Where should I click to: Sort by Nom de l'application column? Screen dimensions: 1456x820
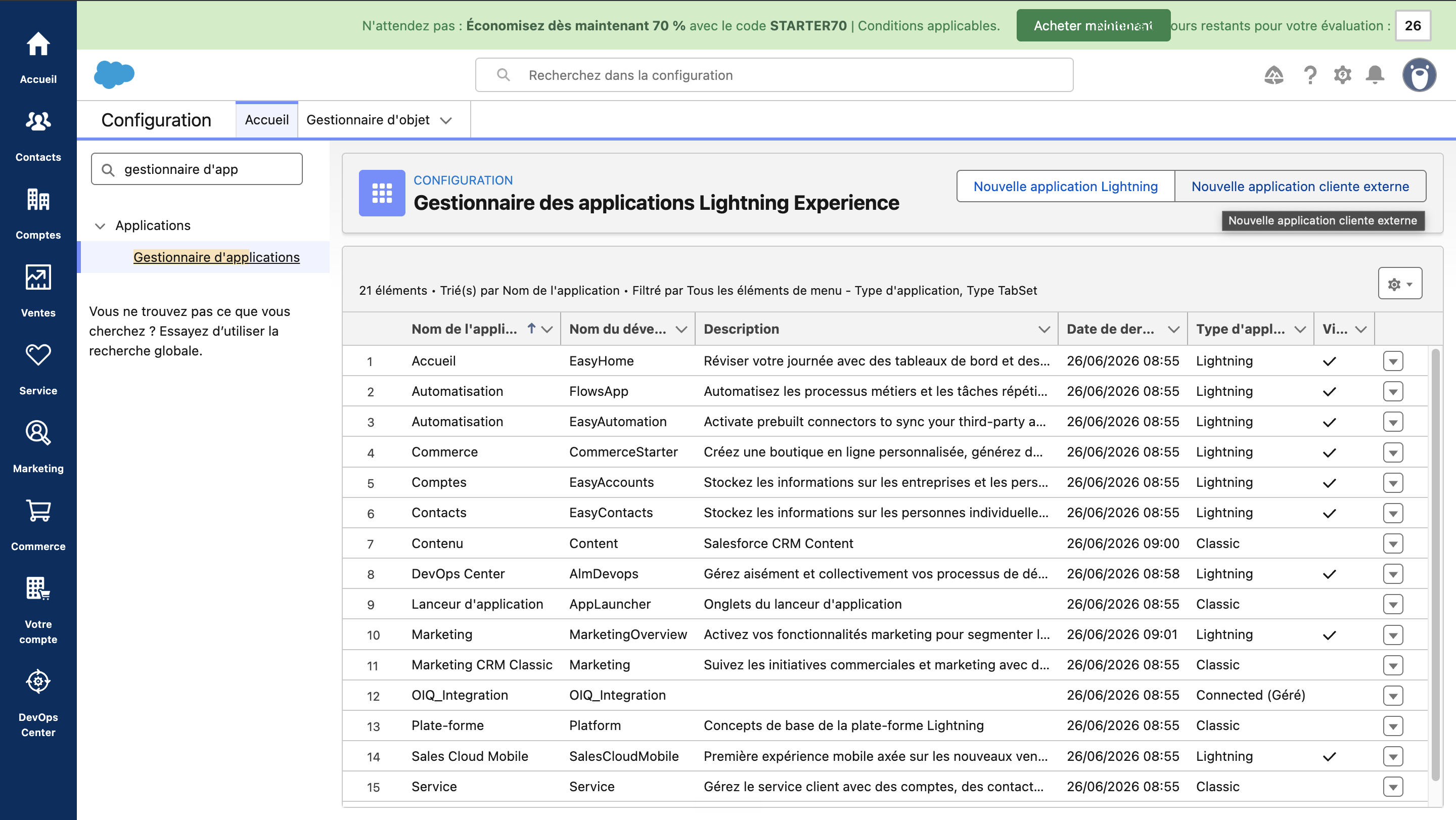coord(464,329)
